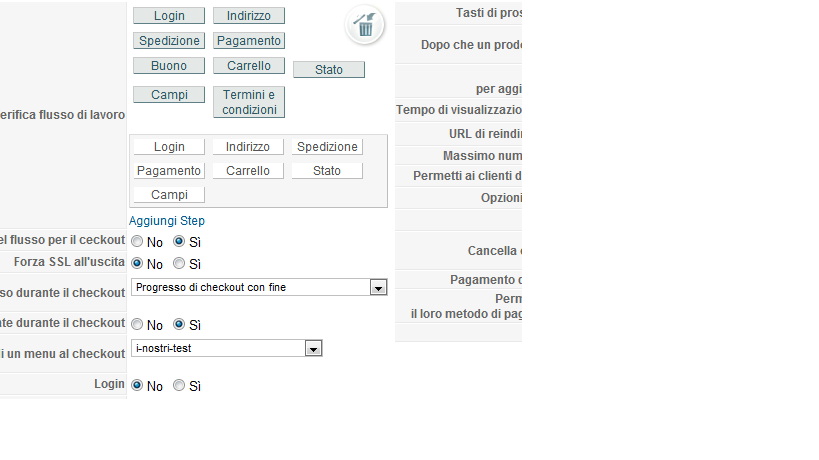The image size is (819, 460).
Task: Click the white Carrello workflow step
Action: click(x=248, y=171)
